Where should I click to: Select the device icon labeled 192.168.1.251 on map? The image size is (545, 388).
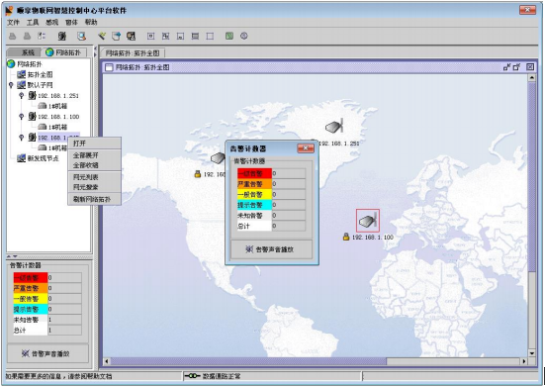334,126
